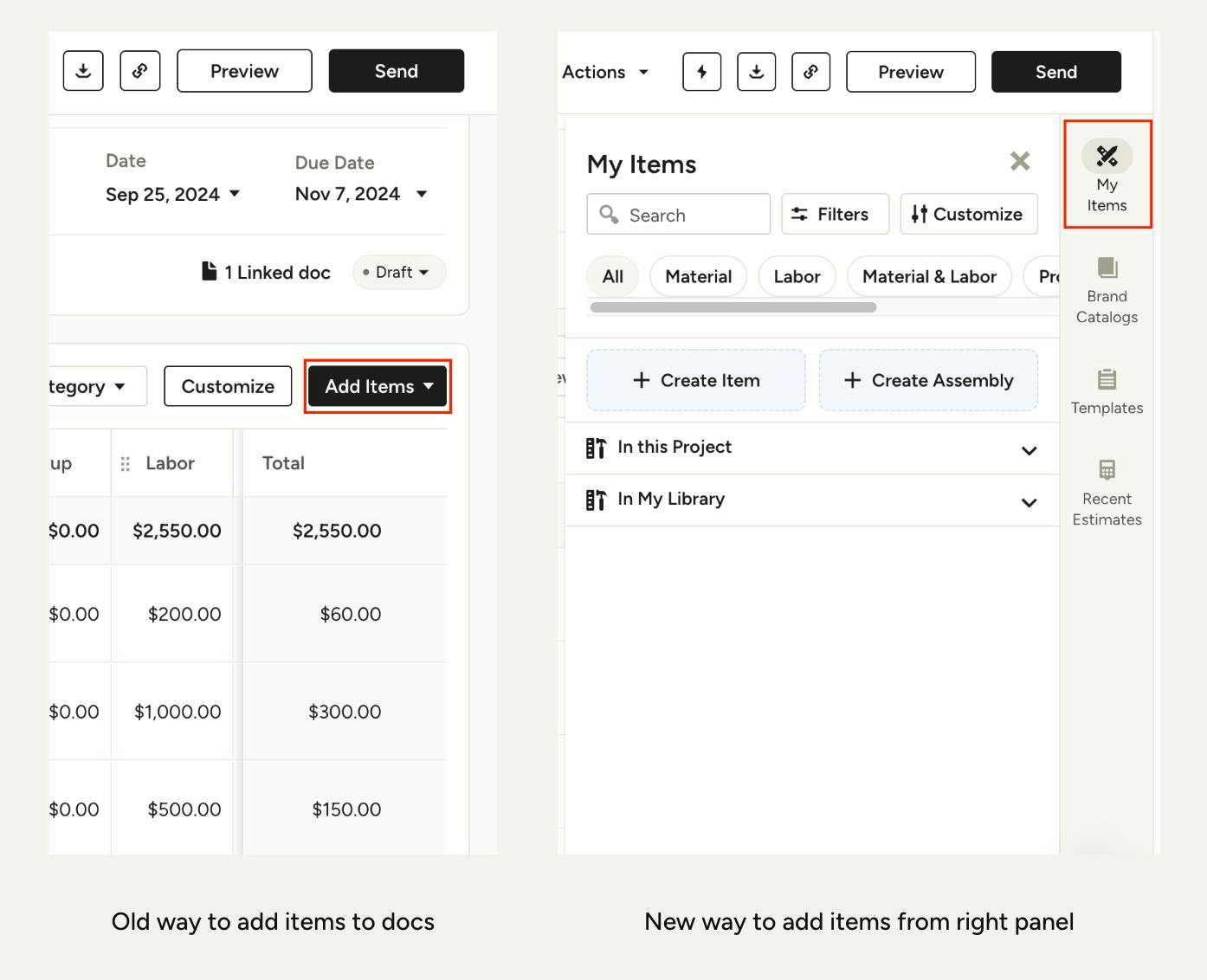1207x980 pixels.
Task: Click the copy link icon in right toolbar
Action: coord(810,72)
